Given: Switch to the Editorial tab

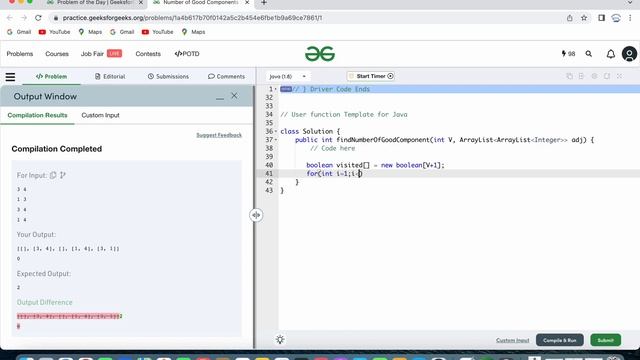Looking at the screenshot, I should 110,76.
